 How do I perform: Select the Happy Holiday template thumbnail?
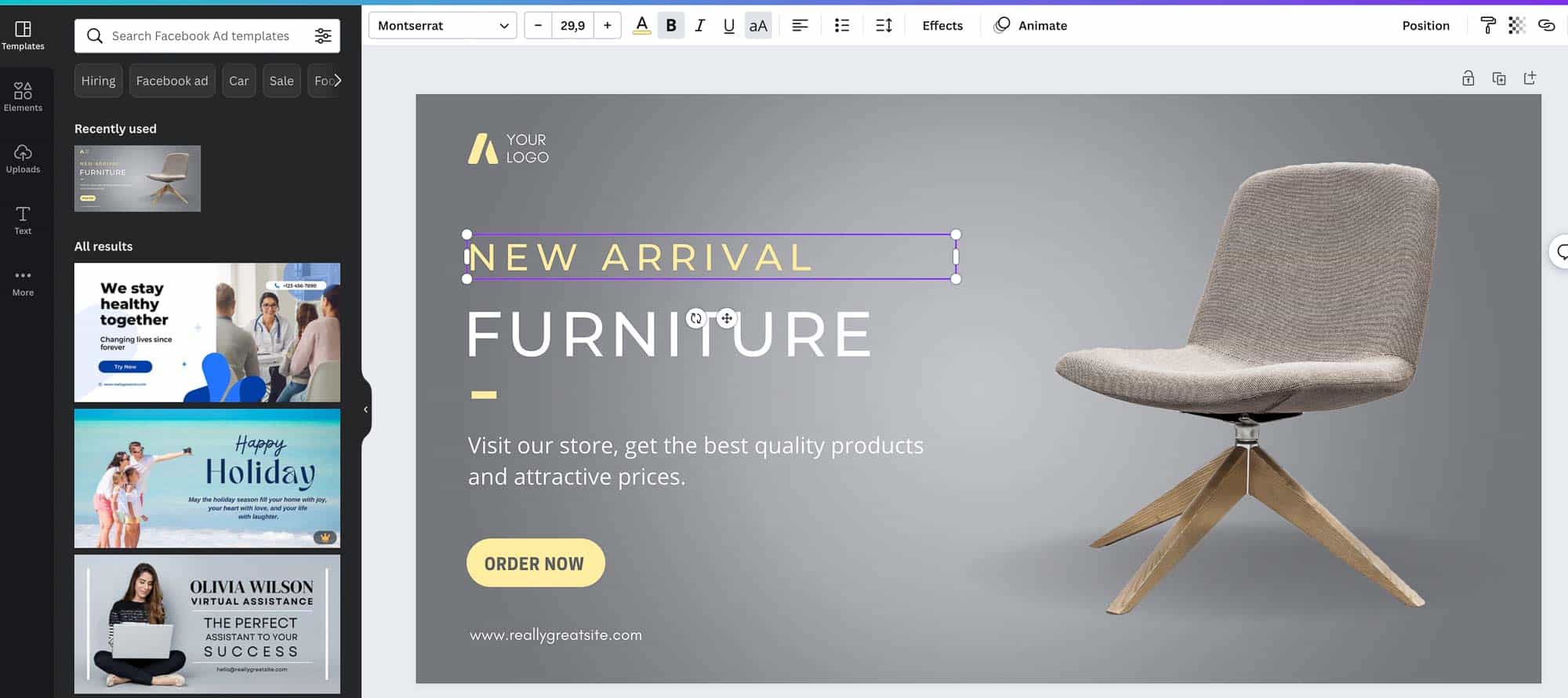[x=207, y=478]
